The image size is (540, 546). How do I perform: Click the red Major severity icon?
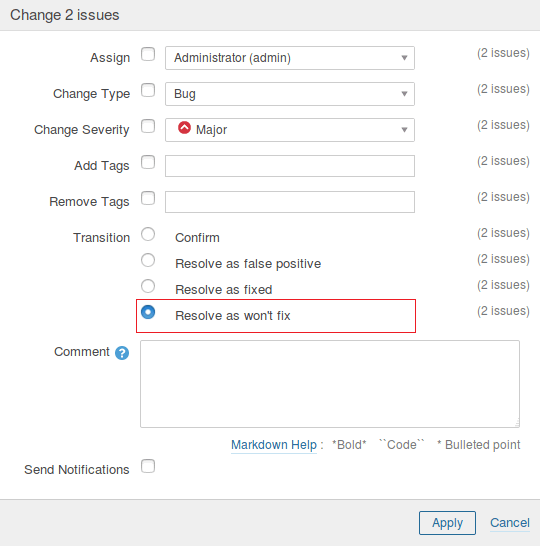(x=184, y=128)
